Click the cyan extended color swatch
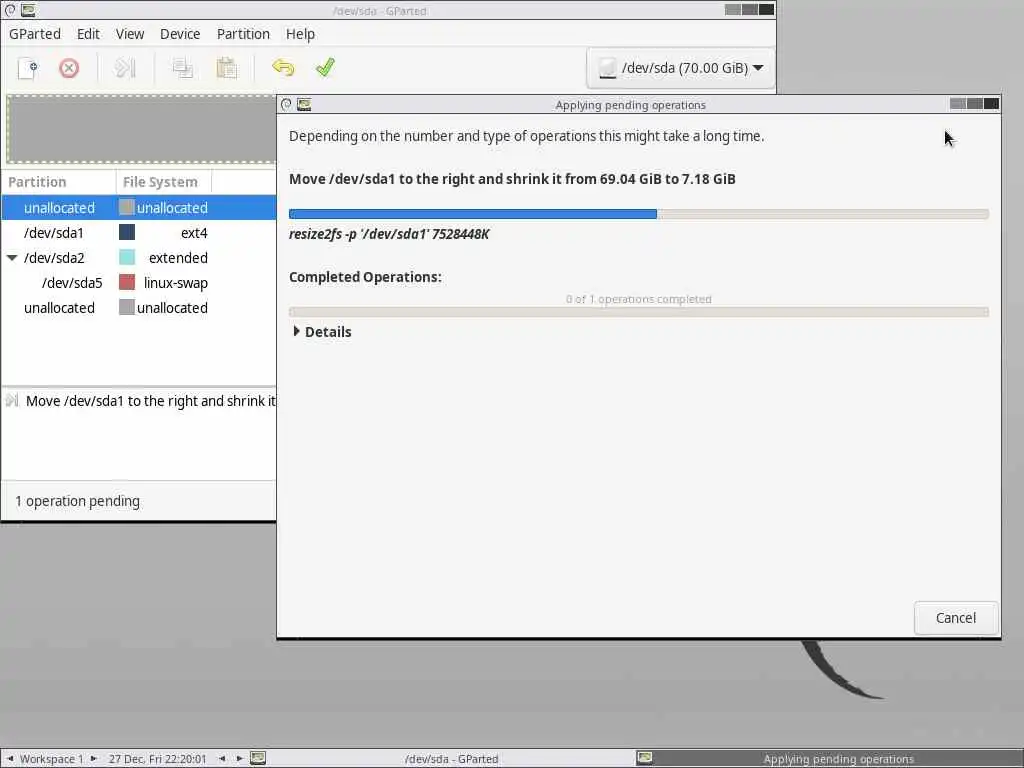The height and width of the screenshot is (768, 1024). [x=127, y=258]
